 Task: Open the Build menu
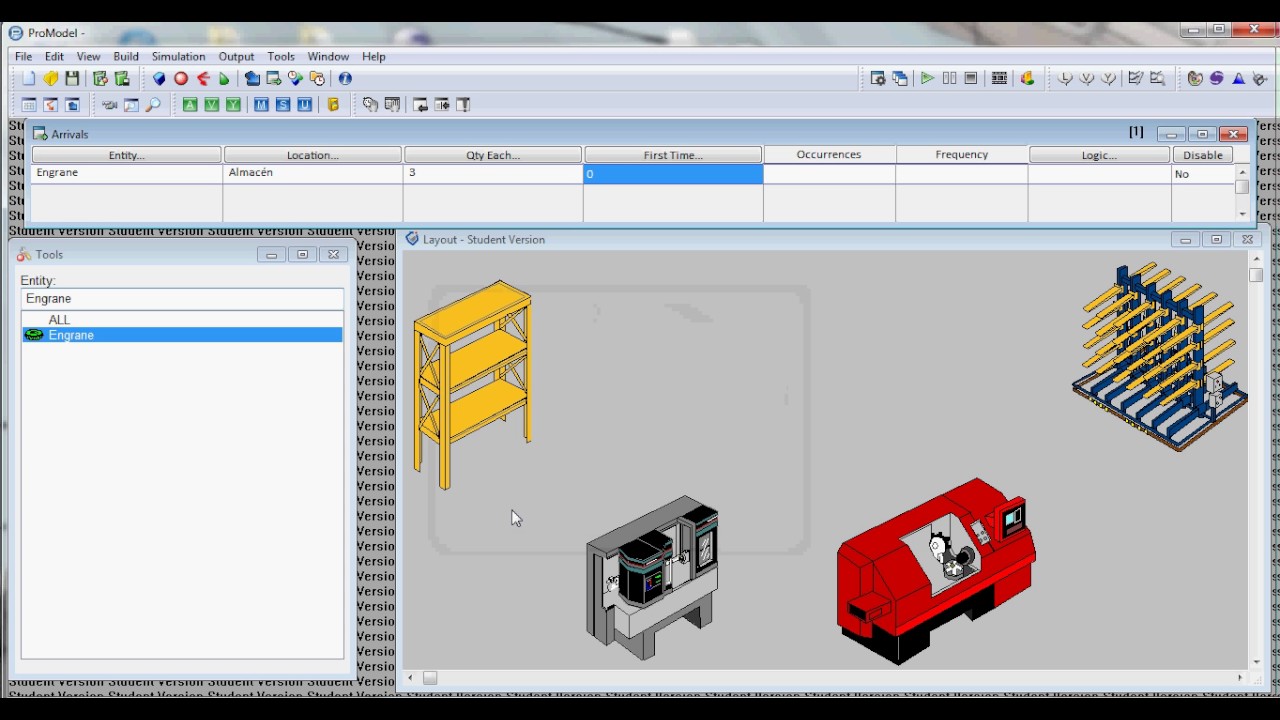(x=126, y=57)
